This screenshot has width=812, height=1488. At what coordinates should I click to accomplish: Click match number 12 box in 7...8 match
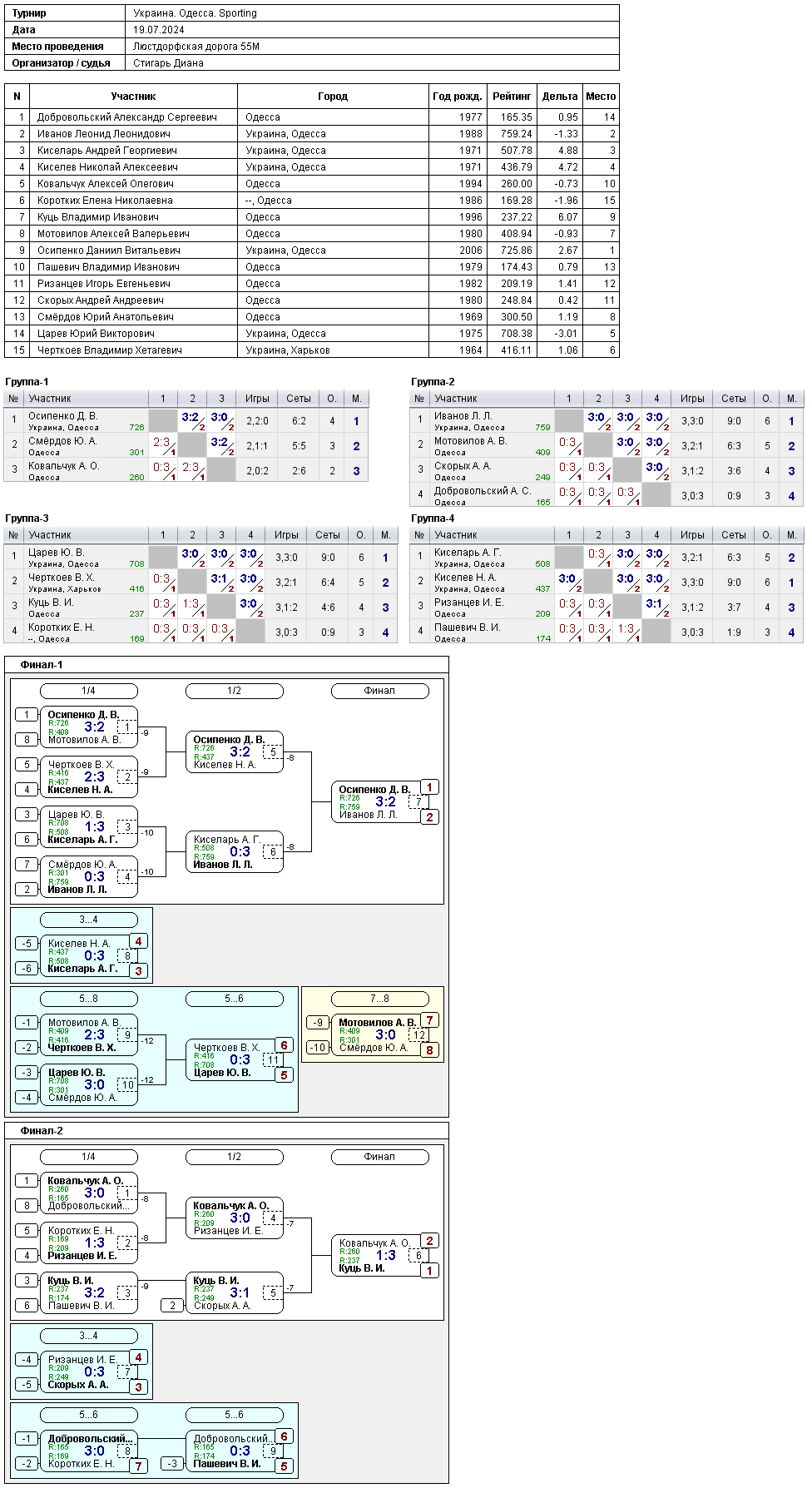click(x=418, y=1035)
